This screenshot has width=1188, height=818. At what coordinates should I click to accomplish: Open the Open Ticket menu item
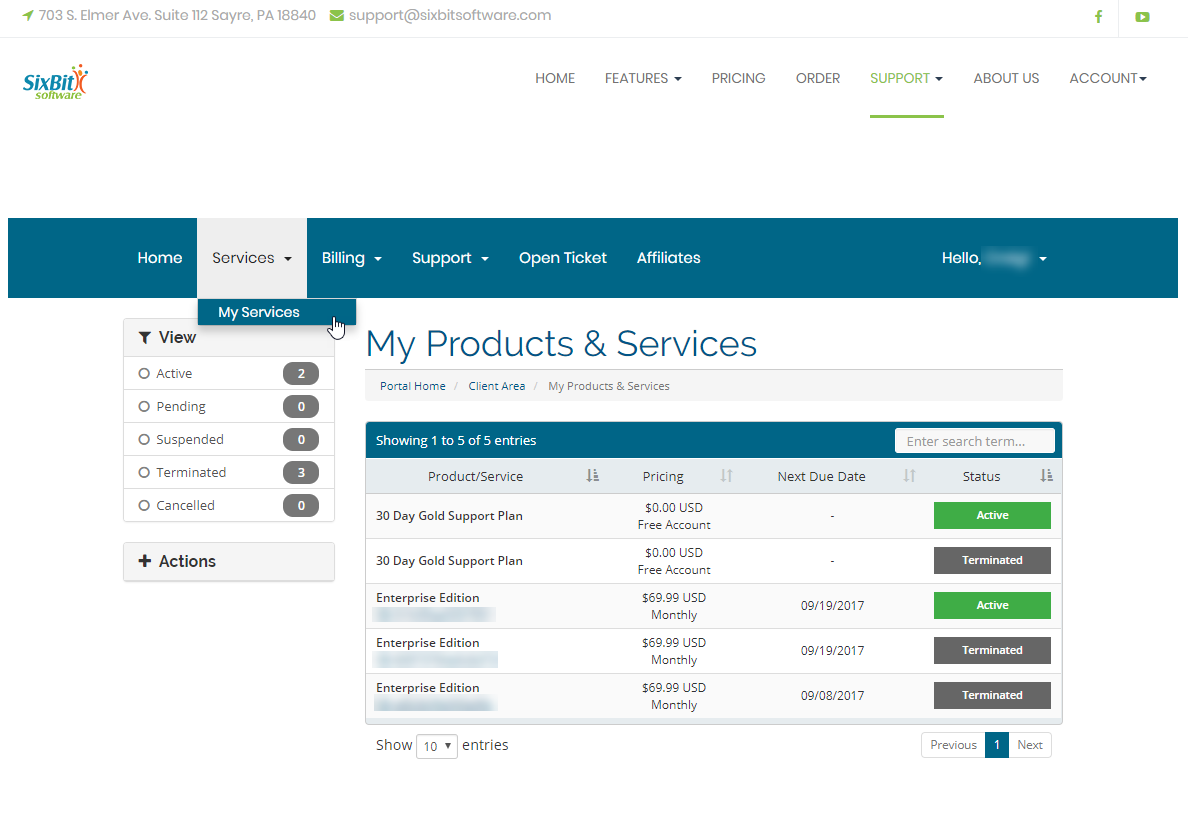(563, 258)
